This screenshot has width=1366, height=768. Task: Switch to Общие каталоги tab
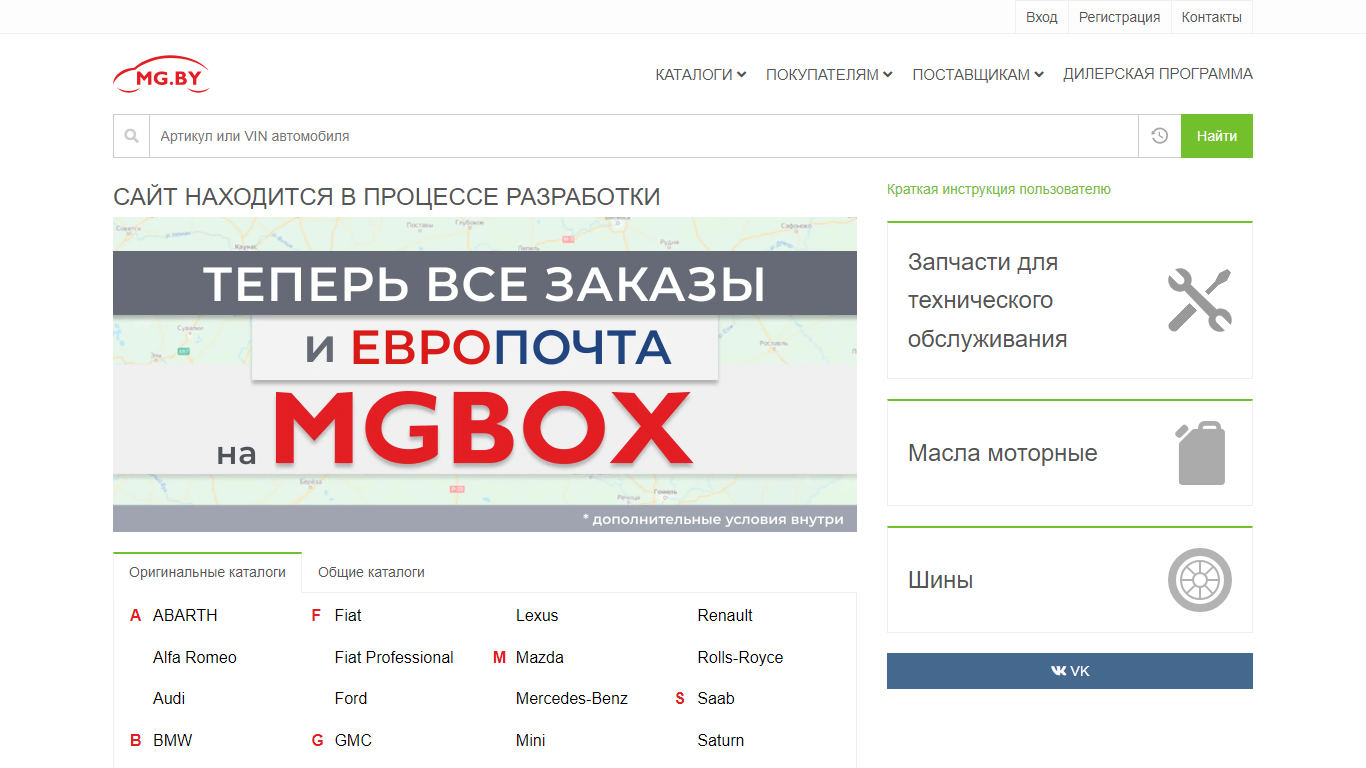tap(371, 573)
